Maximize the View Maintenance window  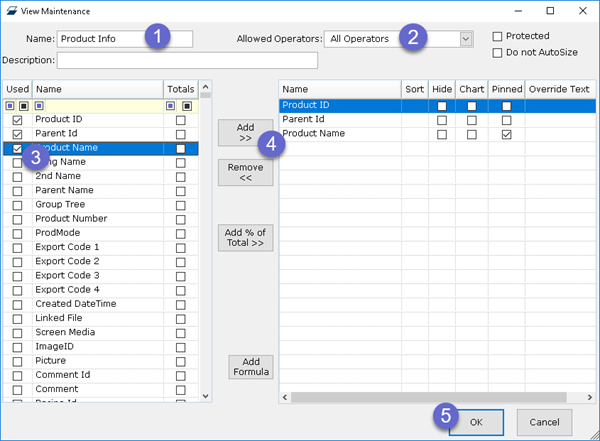tap(550, 10)
